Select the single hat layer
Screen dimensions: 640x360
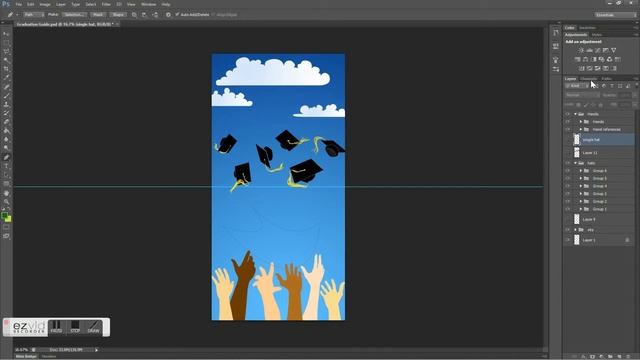pos(599,140)
